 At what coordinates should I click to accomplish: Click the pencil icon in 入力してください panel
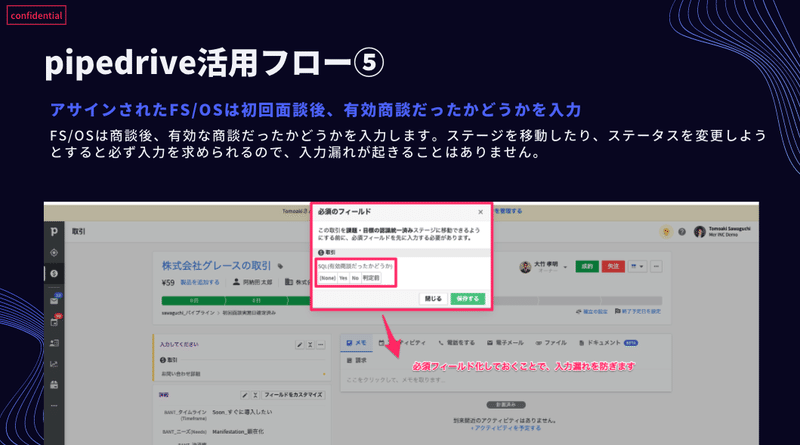[x=299, y=345]
